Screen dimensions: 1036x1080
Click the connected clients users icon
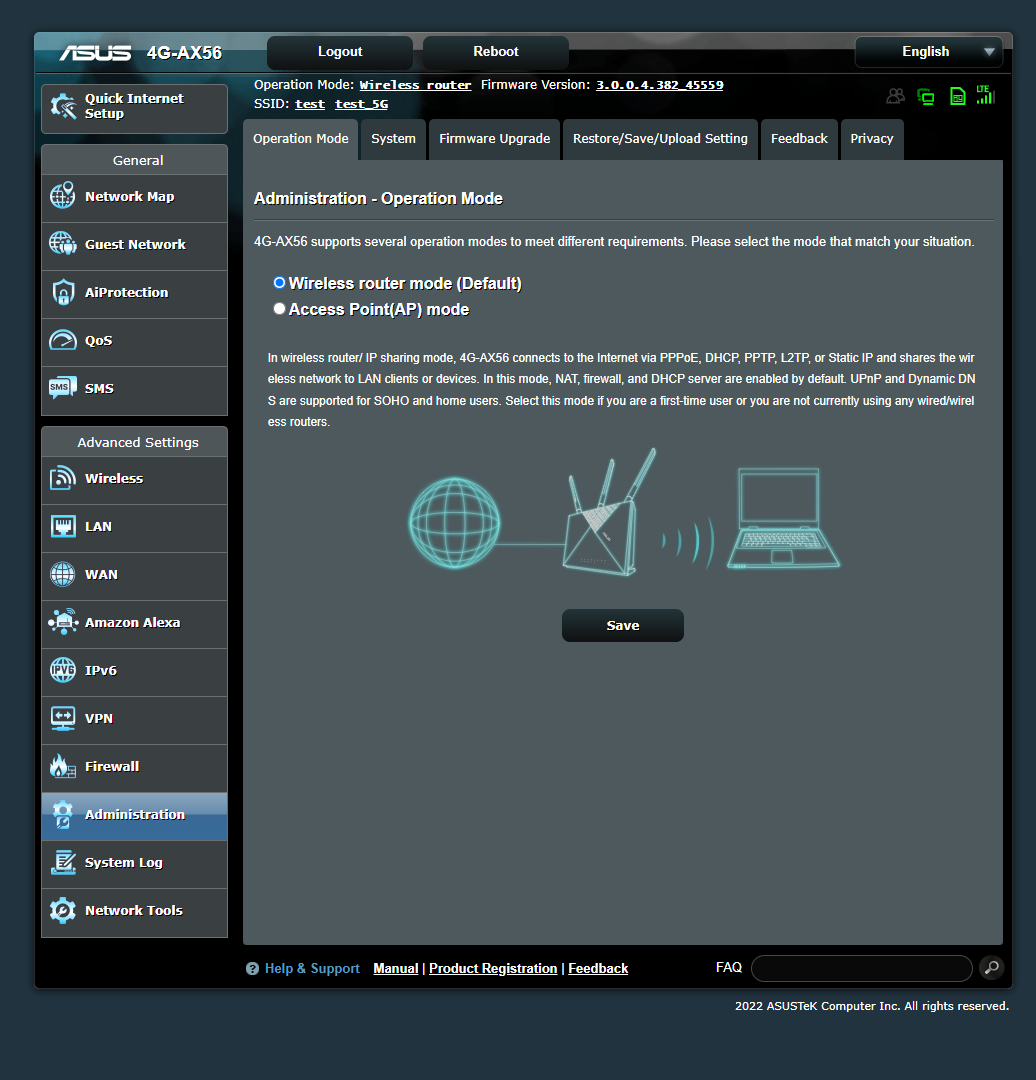(x=895, y=96)
